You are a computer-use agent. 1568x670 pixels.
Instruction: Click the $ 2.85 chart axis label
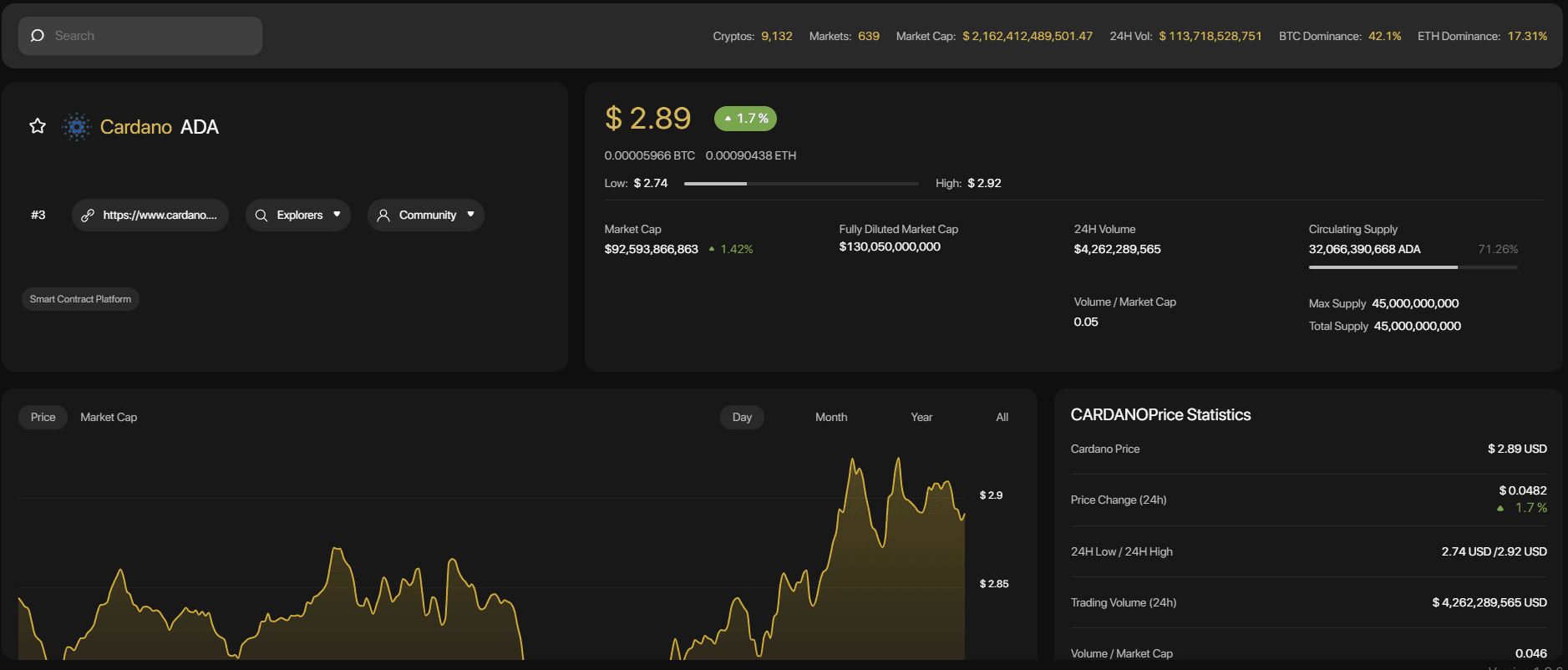(994, 584)
